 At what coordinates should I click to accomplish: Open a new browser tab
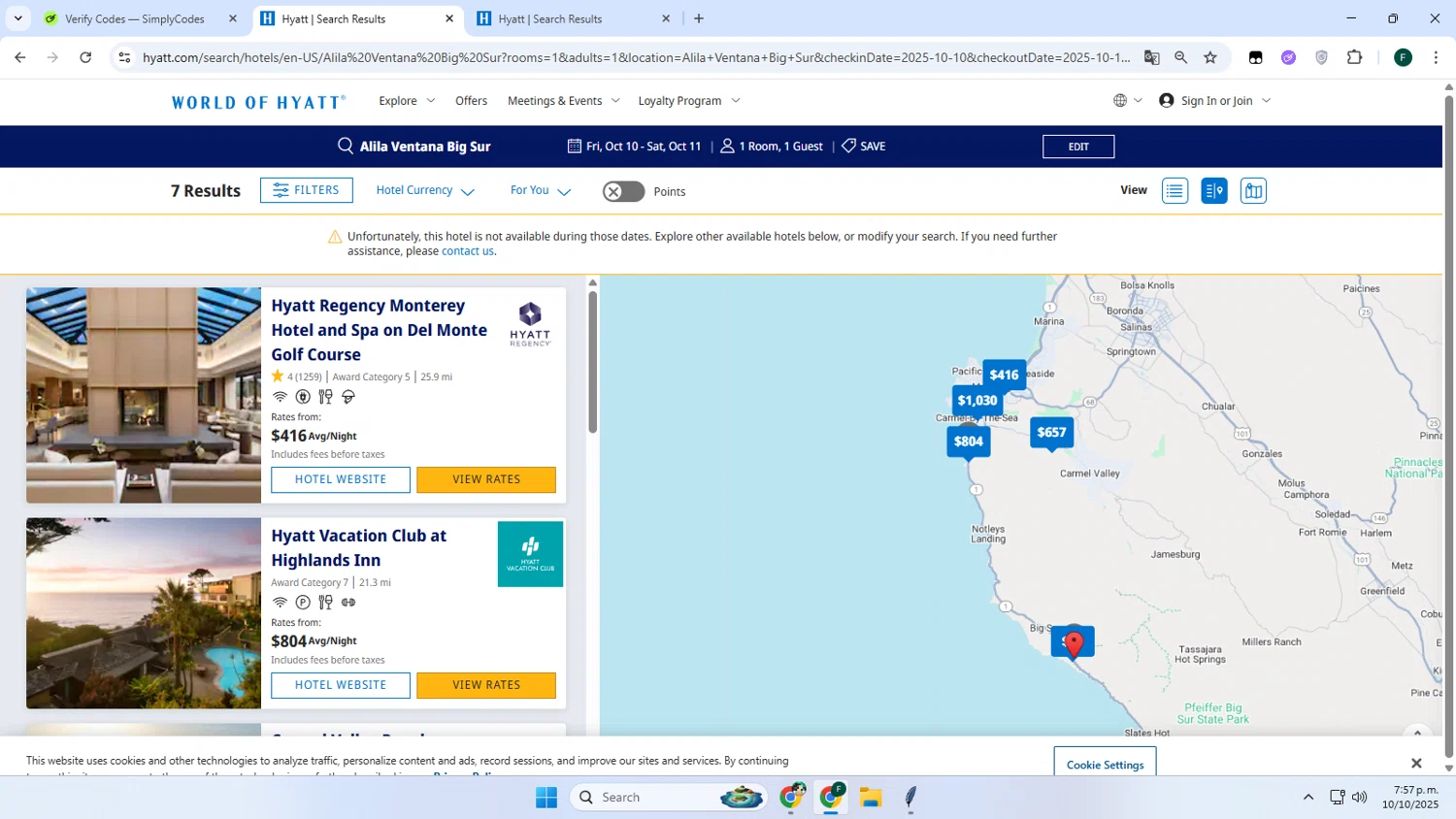[x=699, y=18]
